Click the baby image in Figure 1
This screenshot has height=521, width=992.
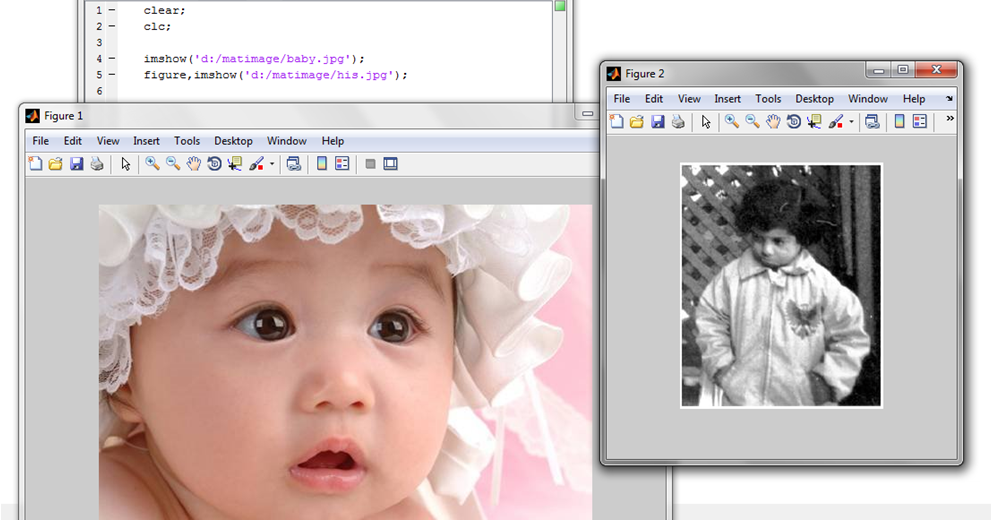tap(345, 362)
